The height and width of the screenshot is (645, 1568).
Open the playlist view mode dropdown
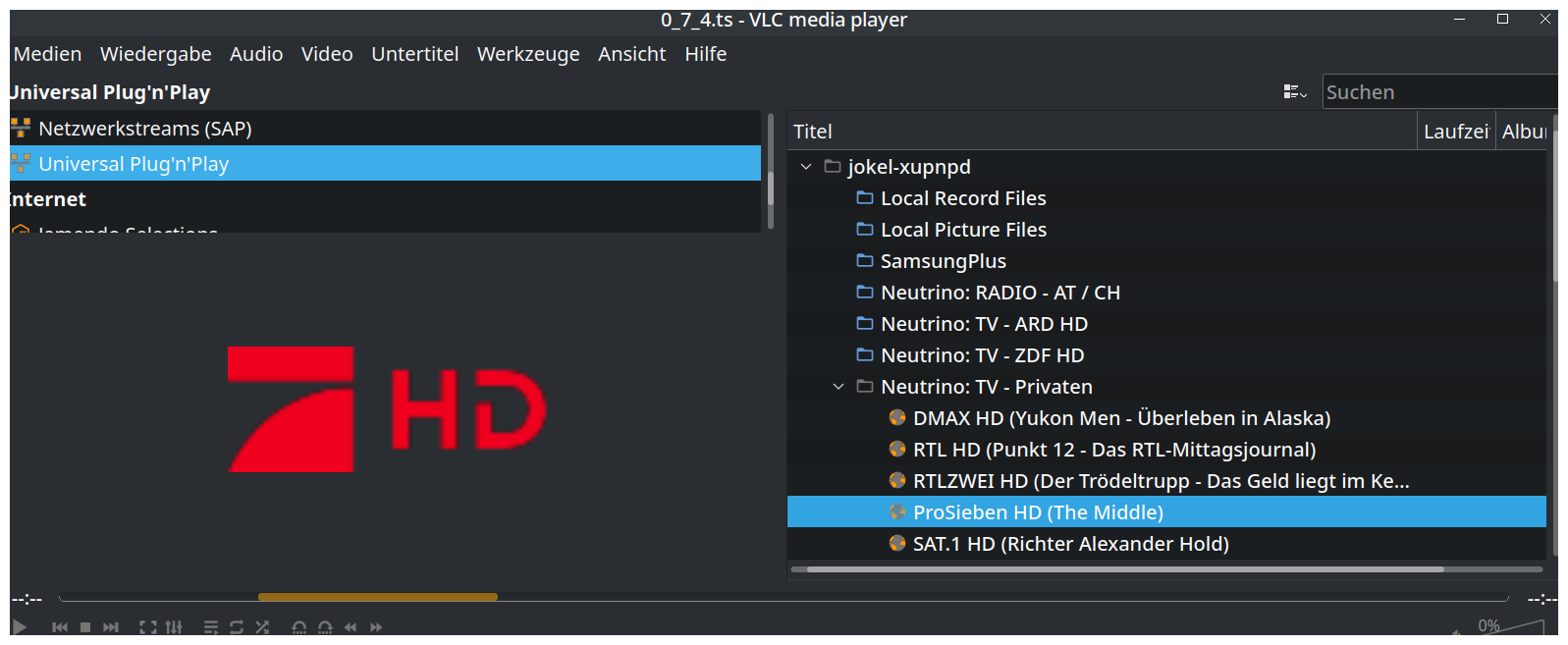tap(1295, 92)
